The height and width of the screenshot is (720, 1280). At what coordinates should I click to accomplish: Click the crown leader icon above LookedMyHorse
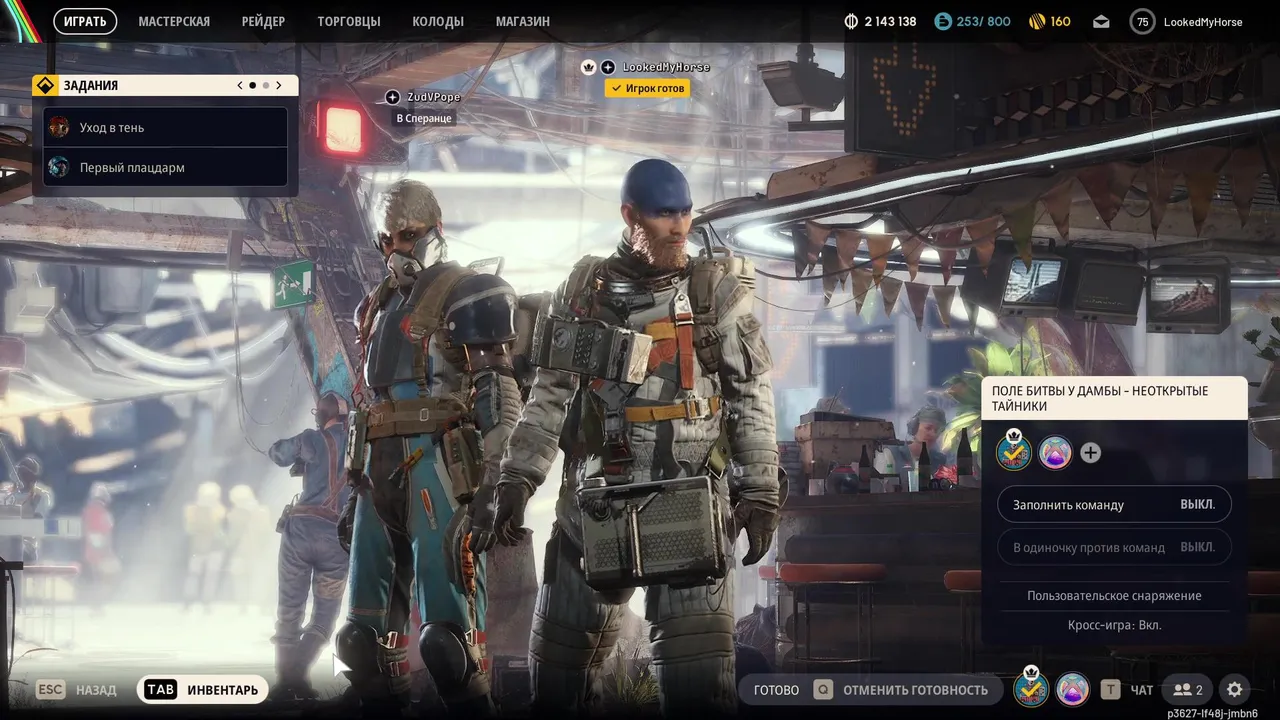[x=589, y=67]
